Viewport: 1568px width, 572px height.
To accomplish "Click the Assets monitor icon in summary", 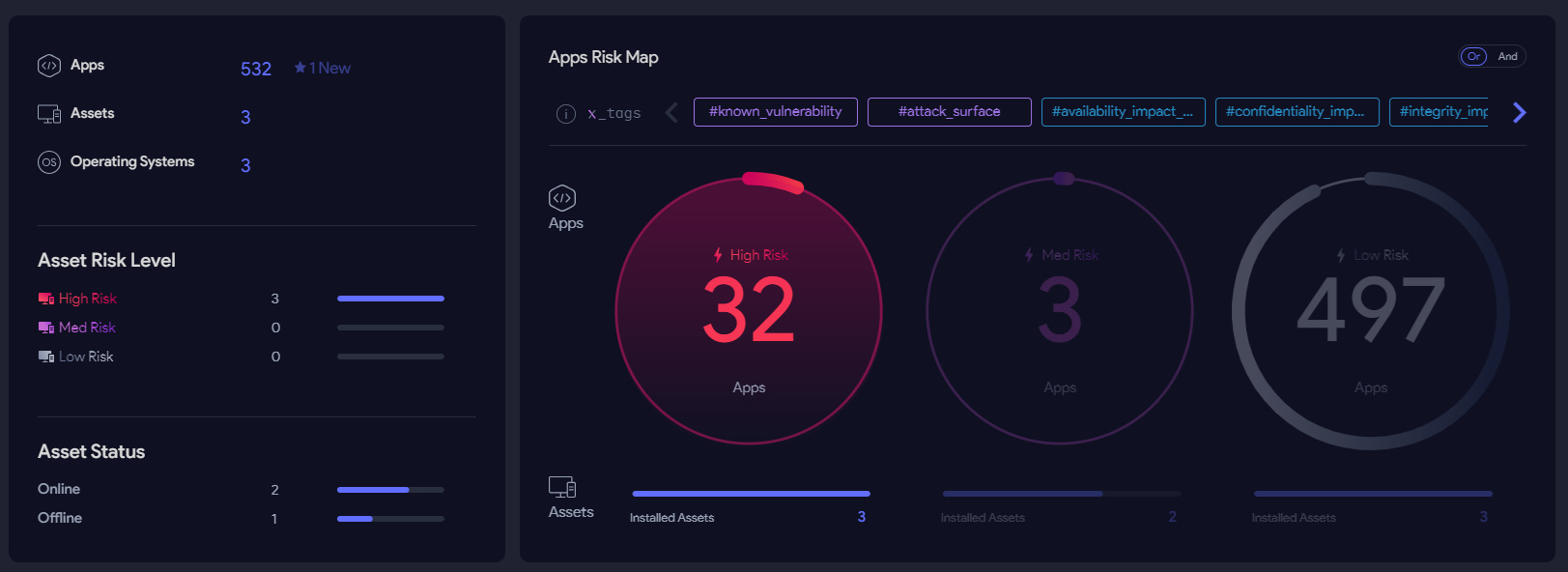I will click(49, 114).
